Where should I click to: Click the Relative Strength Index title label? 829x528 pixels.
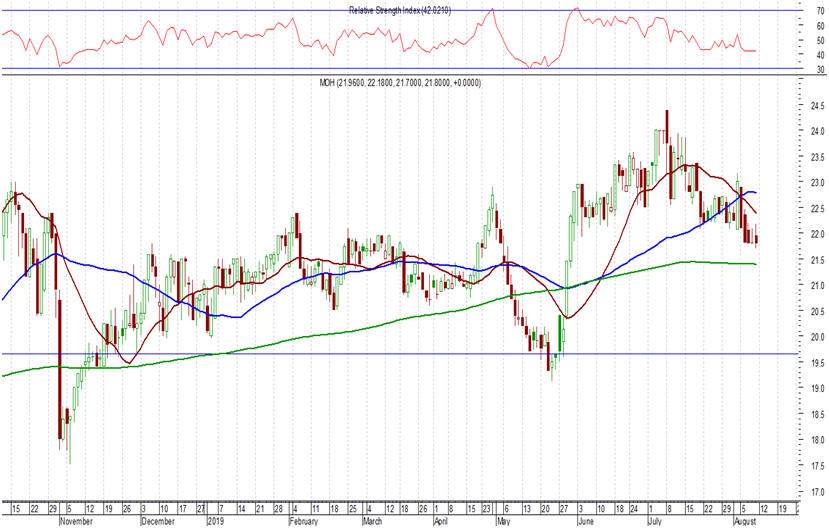(400, 10)
